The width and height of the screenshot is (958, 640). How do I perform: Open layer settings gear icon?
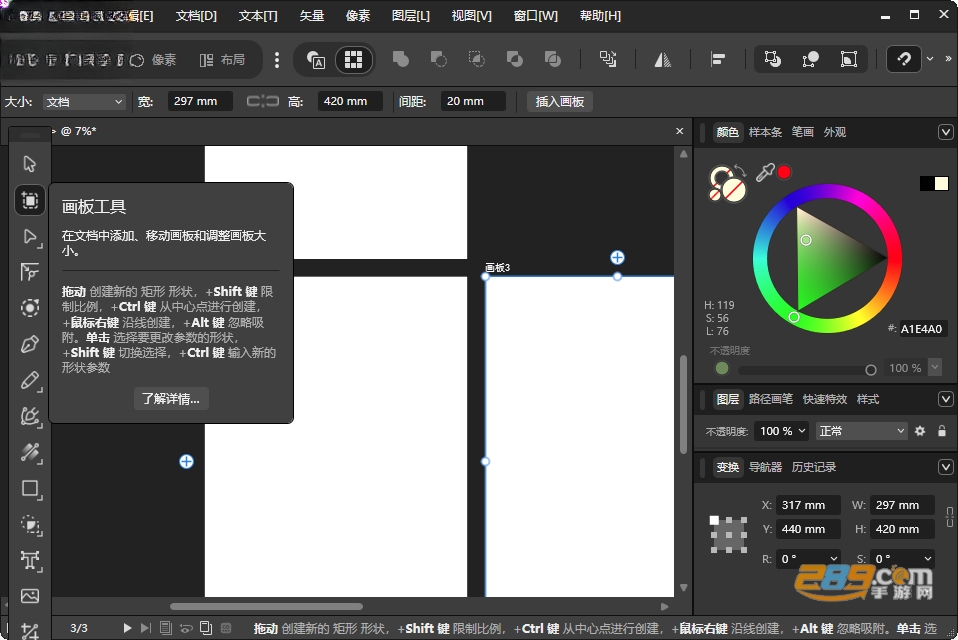pyautogui.click(x=920, y=431)
